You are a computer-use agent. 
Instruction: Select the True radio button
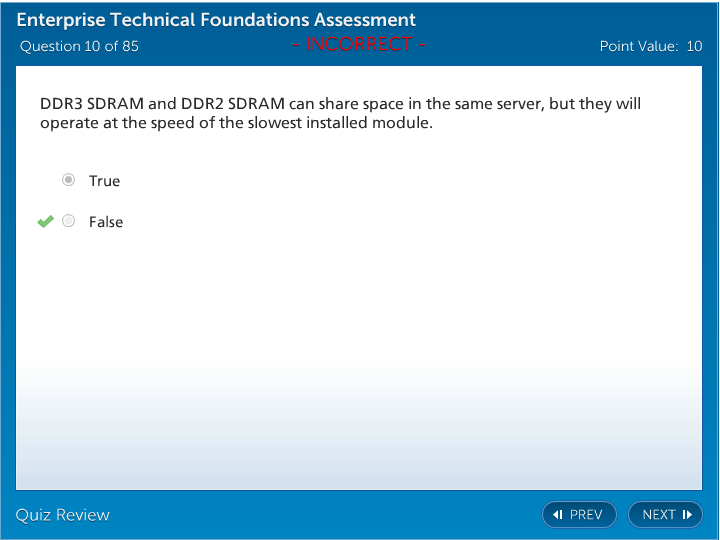68,180
